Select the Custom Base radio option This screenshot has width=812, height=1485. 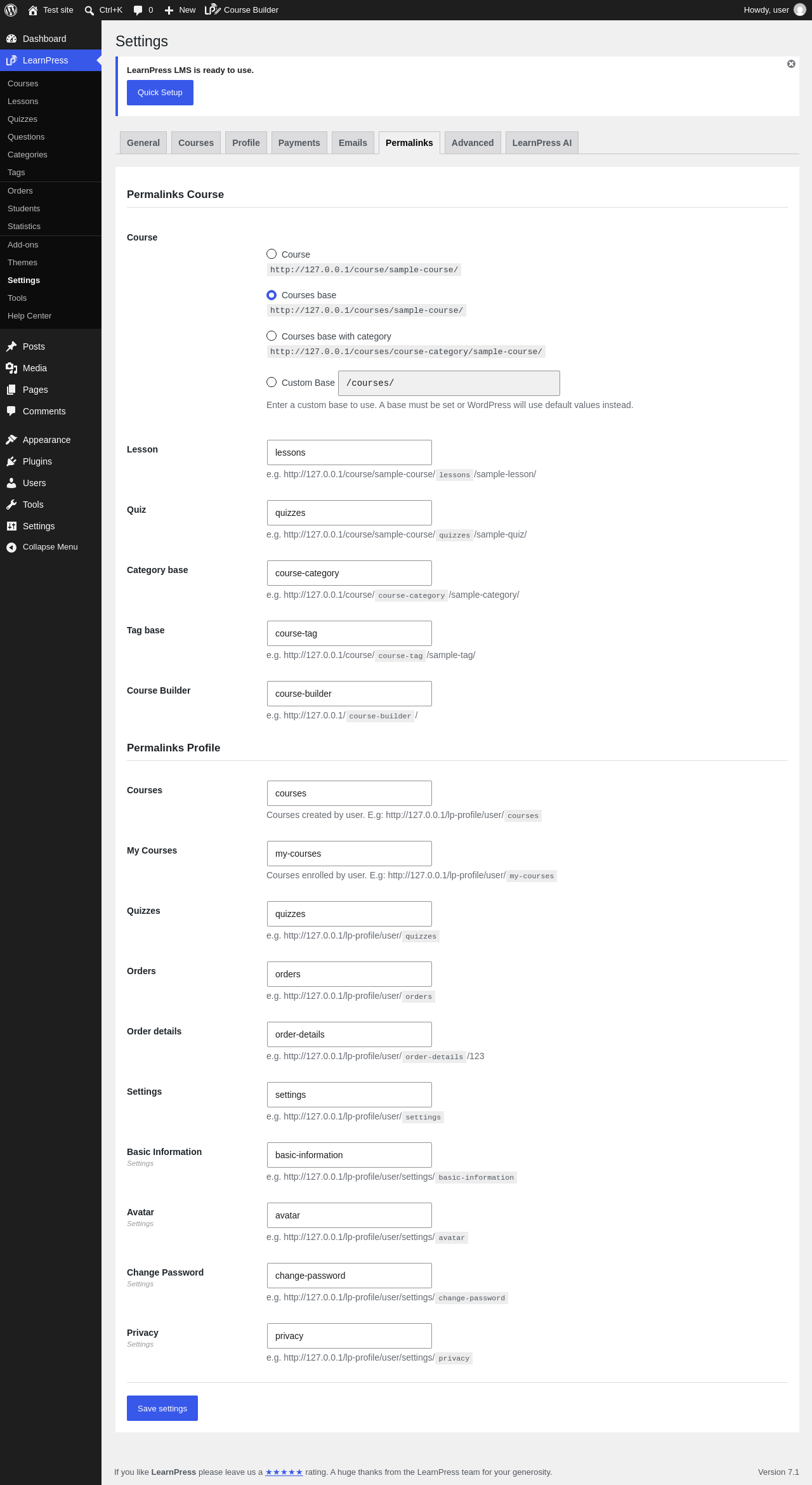(x=272, y=382)
